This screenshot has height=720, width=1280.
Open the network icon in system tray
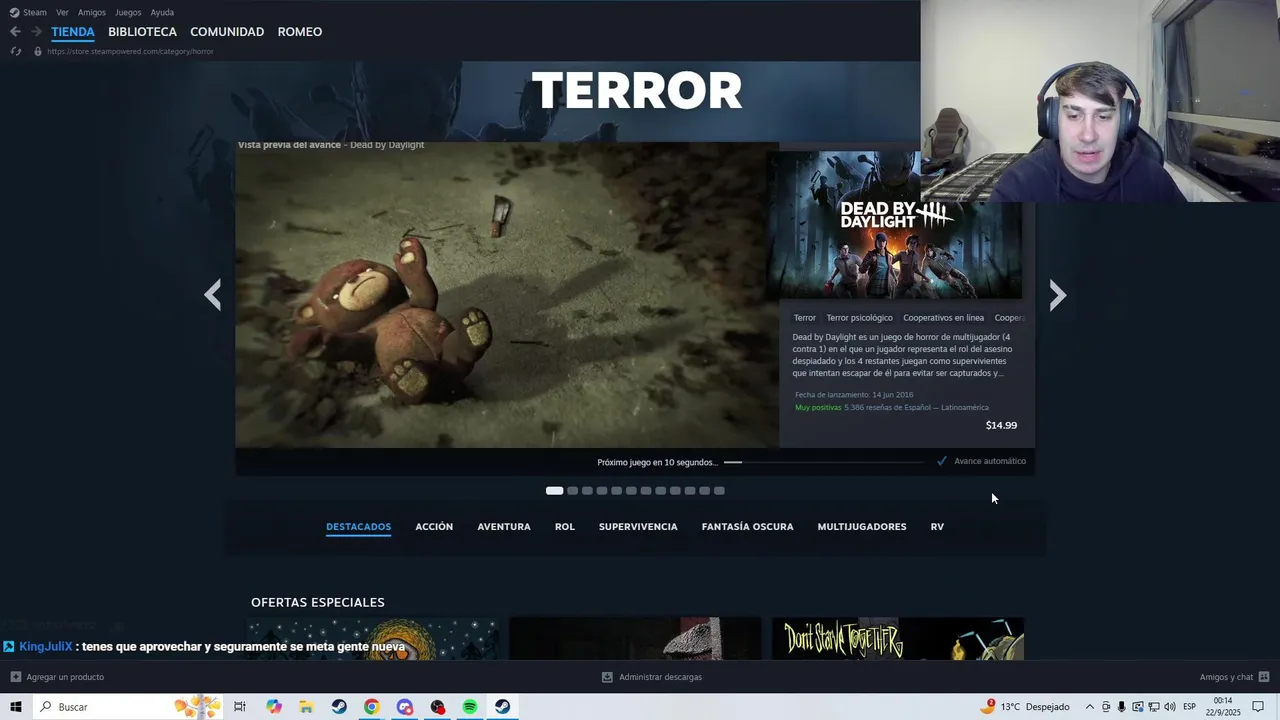[1153, 707]
